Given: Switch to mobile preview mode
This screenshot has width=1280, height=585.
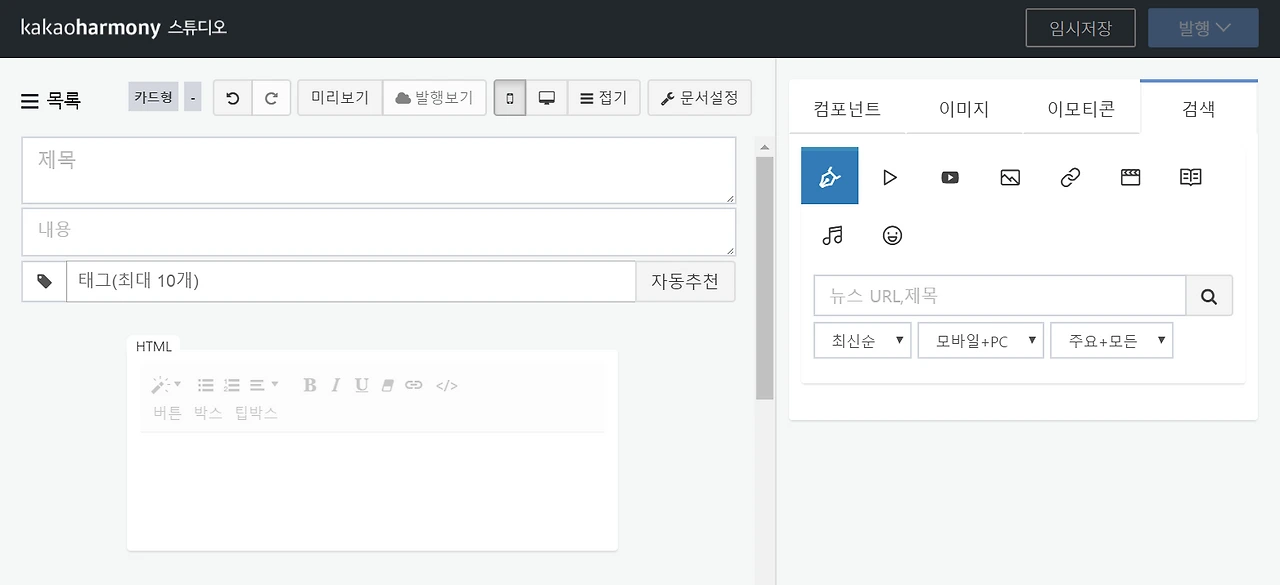Looking at the screenshot, I should click(509, 97).
